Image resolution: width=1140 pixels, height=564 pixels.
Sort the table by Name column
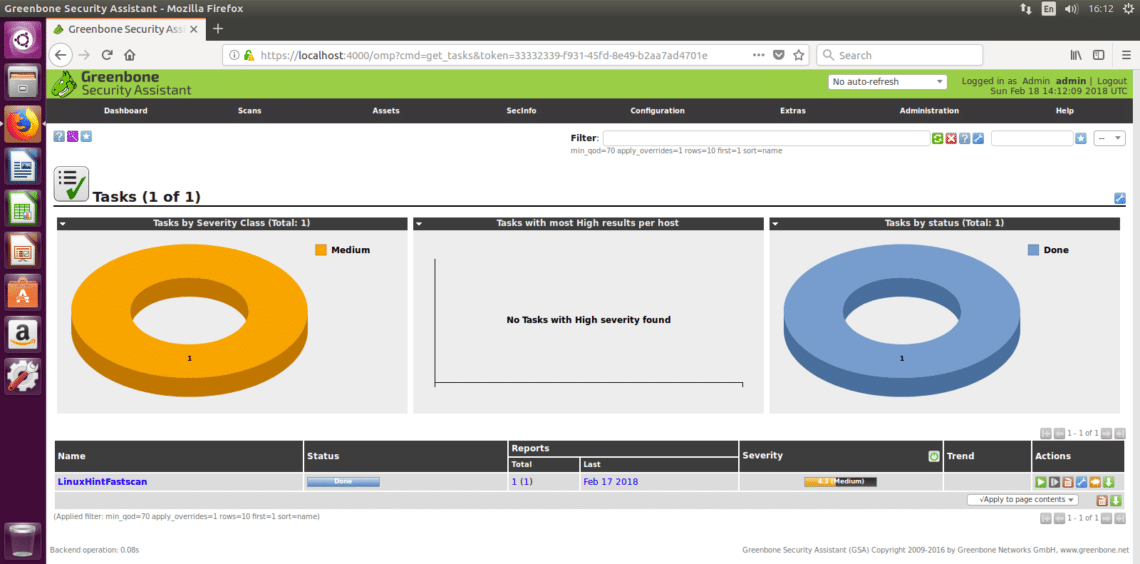(x=71, y=456)
